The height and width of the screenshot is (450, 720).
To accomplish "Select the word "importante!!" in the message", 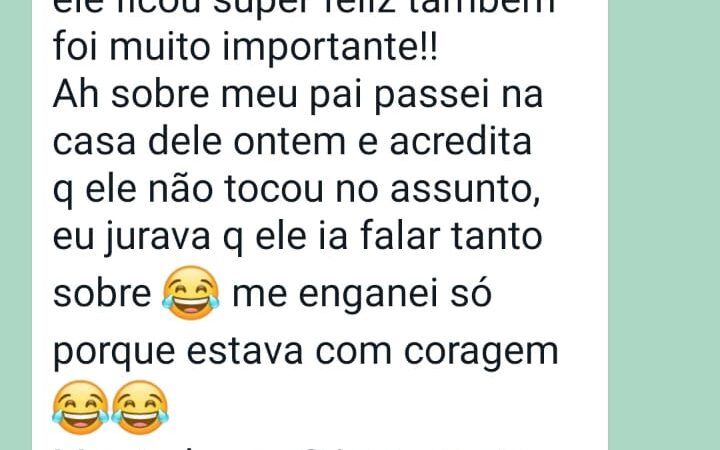I will tap(330, 48).
